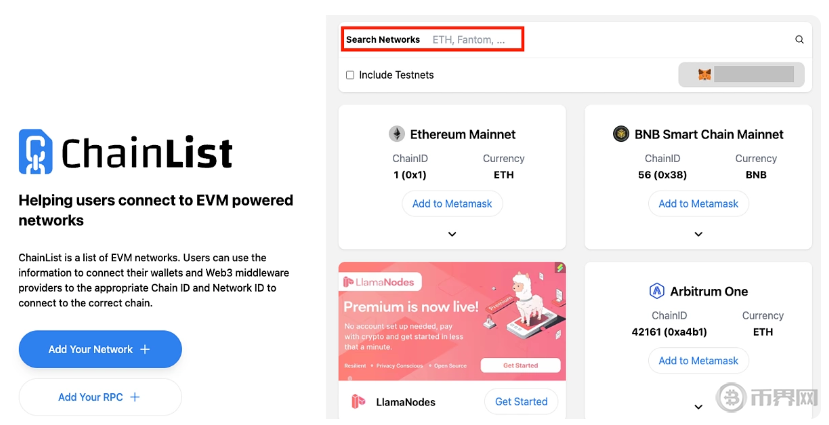This screenshot has height=425, width=829.
Task: Expand the Arbitrum One card chevron
Action: point(698,407)
